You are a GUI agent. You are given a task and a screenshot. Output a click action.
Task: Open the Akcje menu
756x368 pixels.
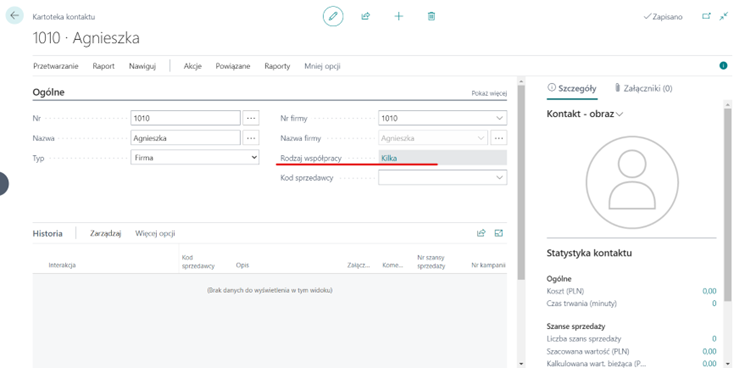[x=192, y=66]
